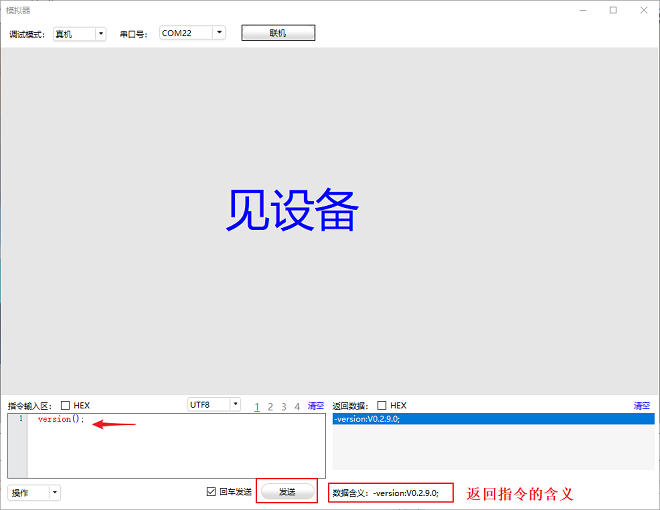The width and height of the screenshot is (660, 510).
Task: Switch to command tab 4
Action: 297,406
